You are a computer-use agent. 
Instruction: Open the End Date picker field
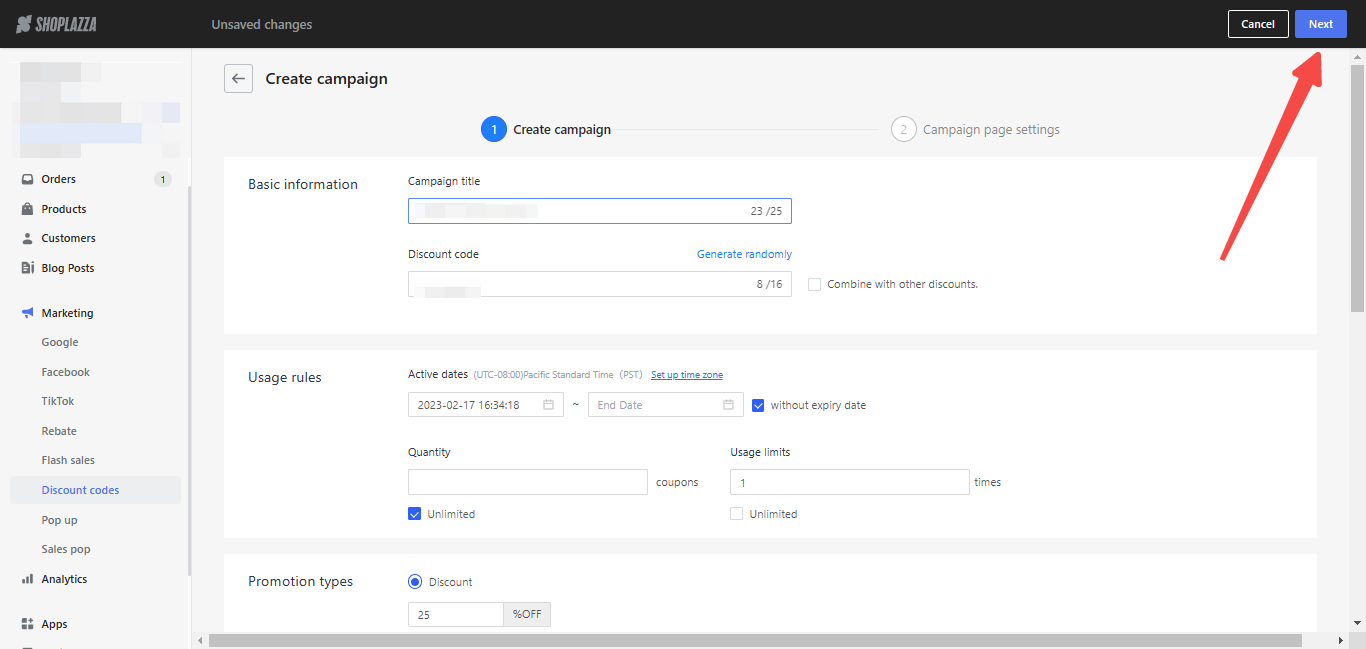(x=666, y=405)
